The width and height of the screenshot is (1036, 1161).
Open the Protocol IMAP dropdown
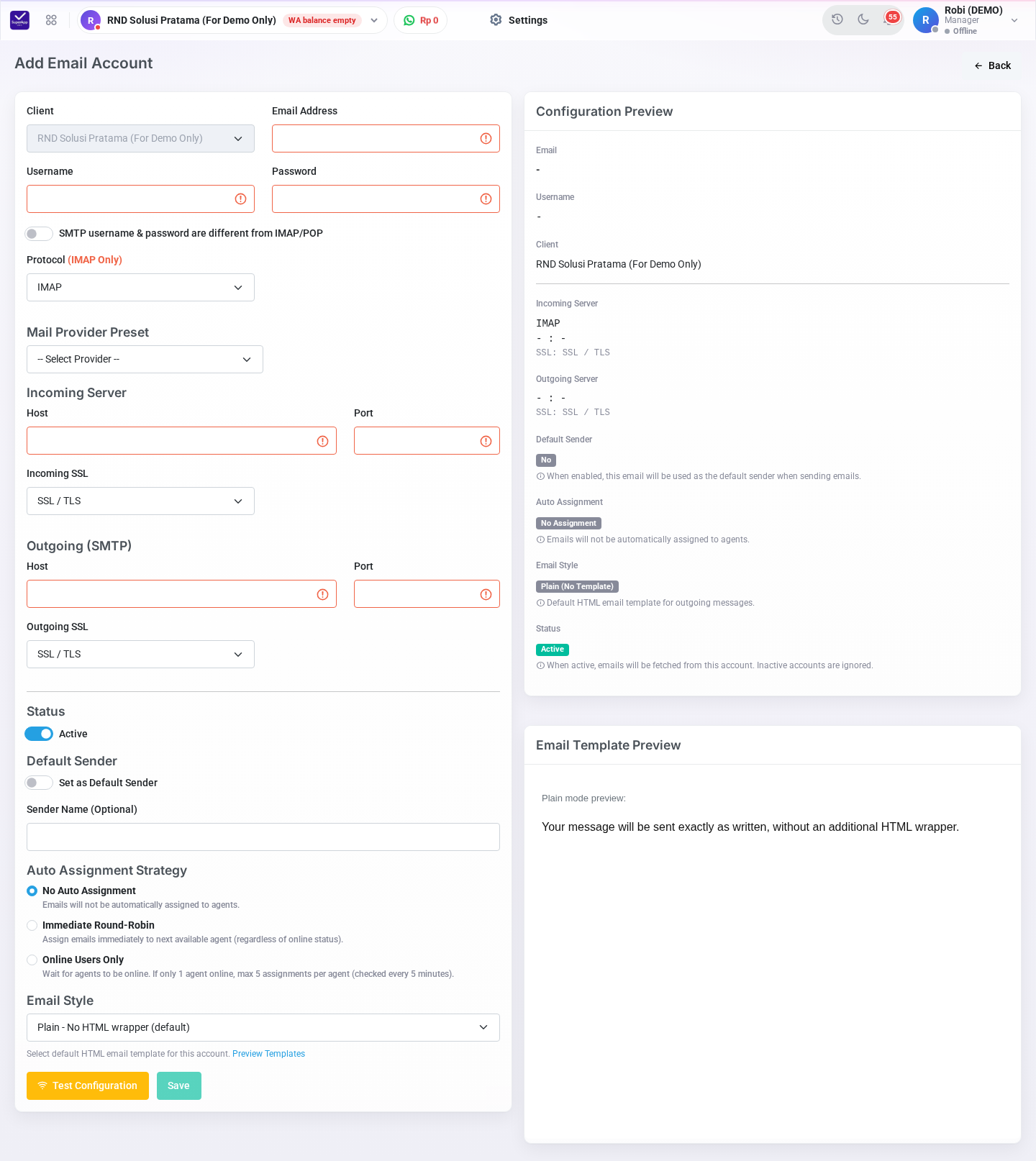140,288
